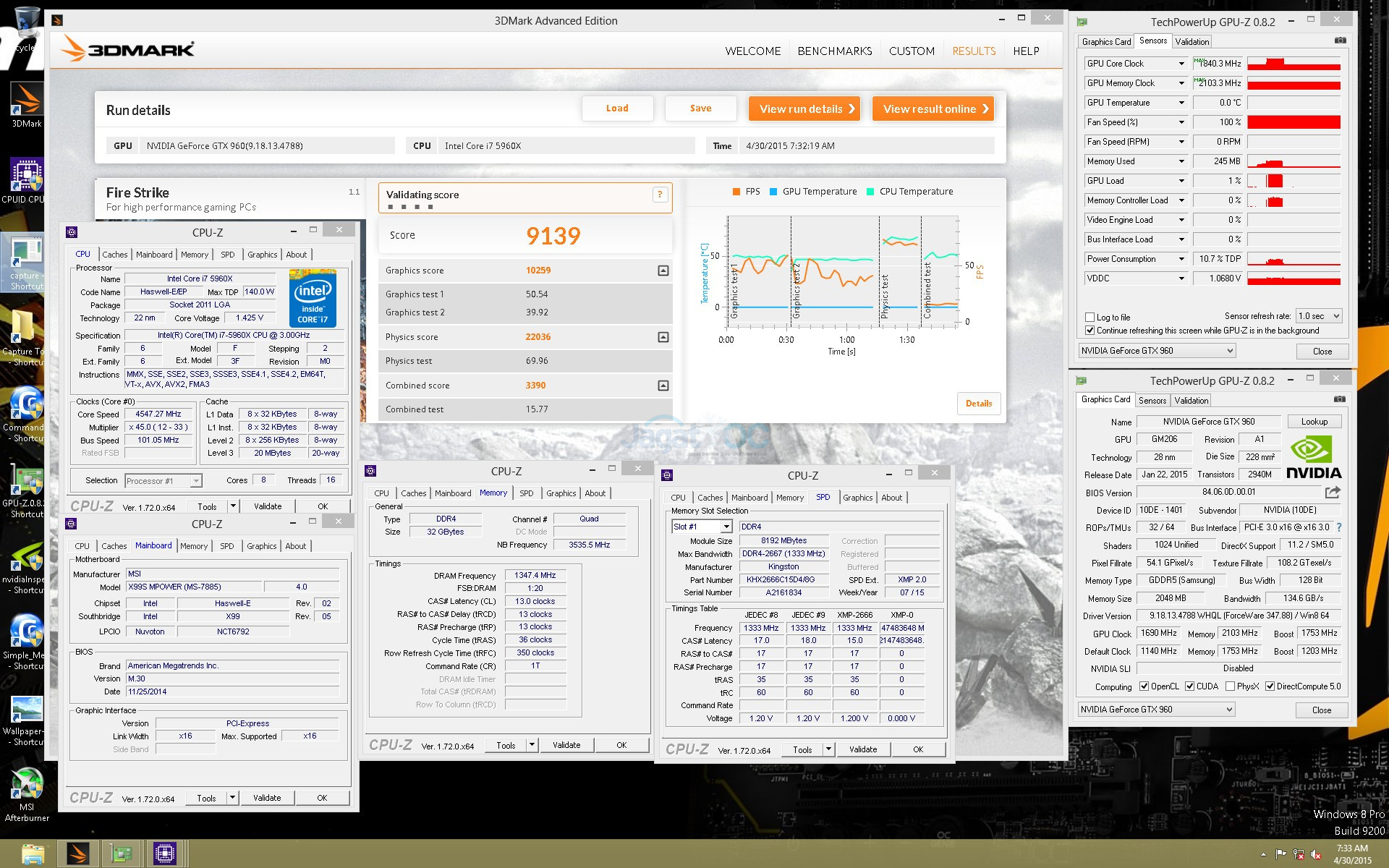Toggle Continue refreshing in background checkbox

point(1090,331)
